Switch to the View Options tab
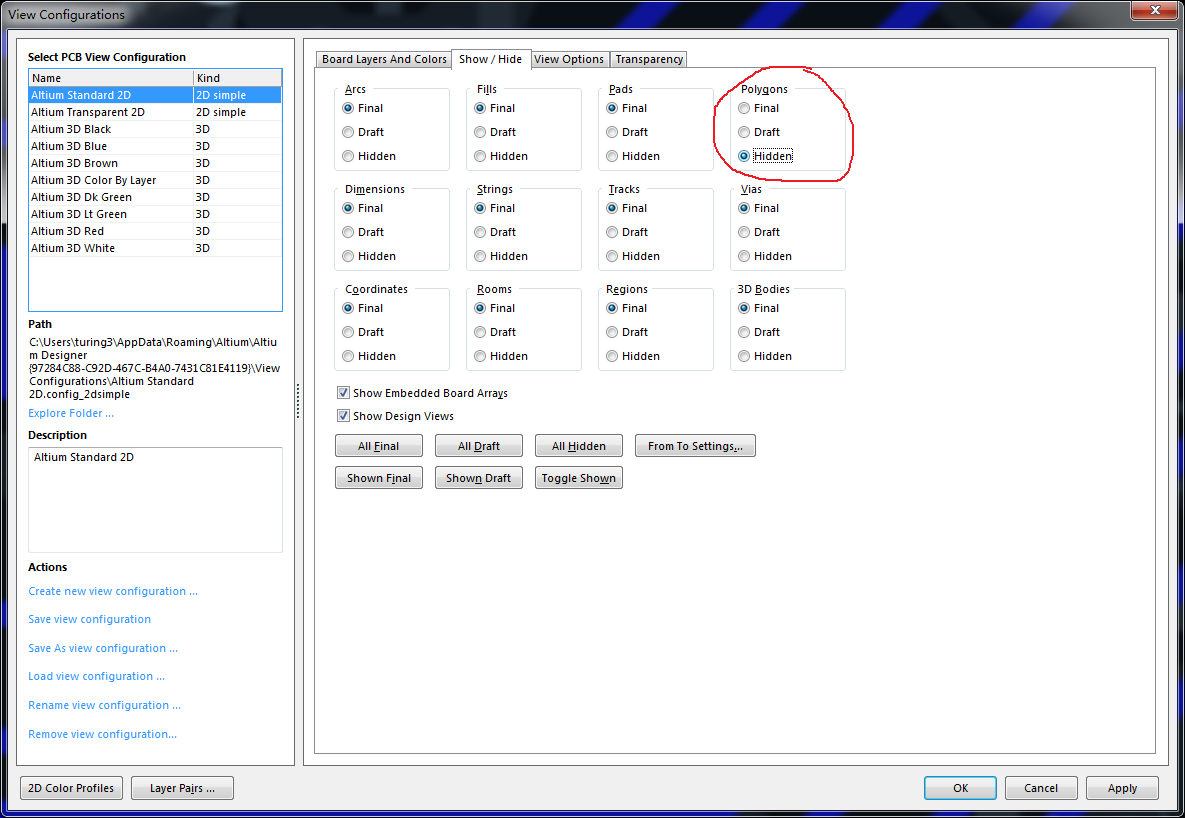The width and height of the screenshot is (1185, 818). point(569,59)
